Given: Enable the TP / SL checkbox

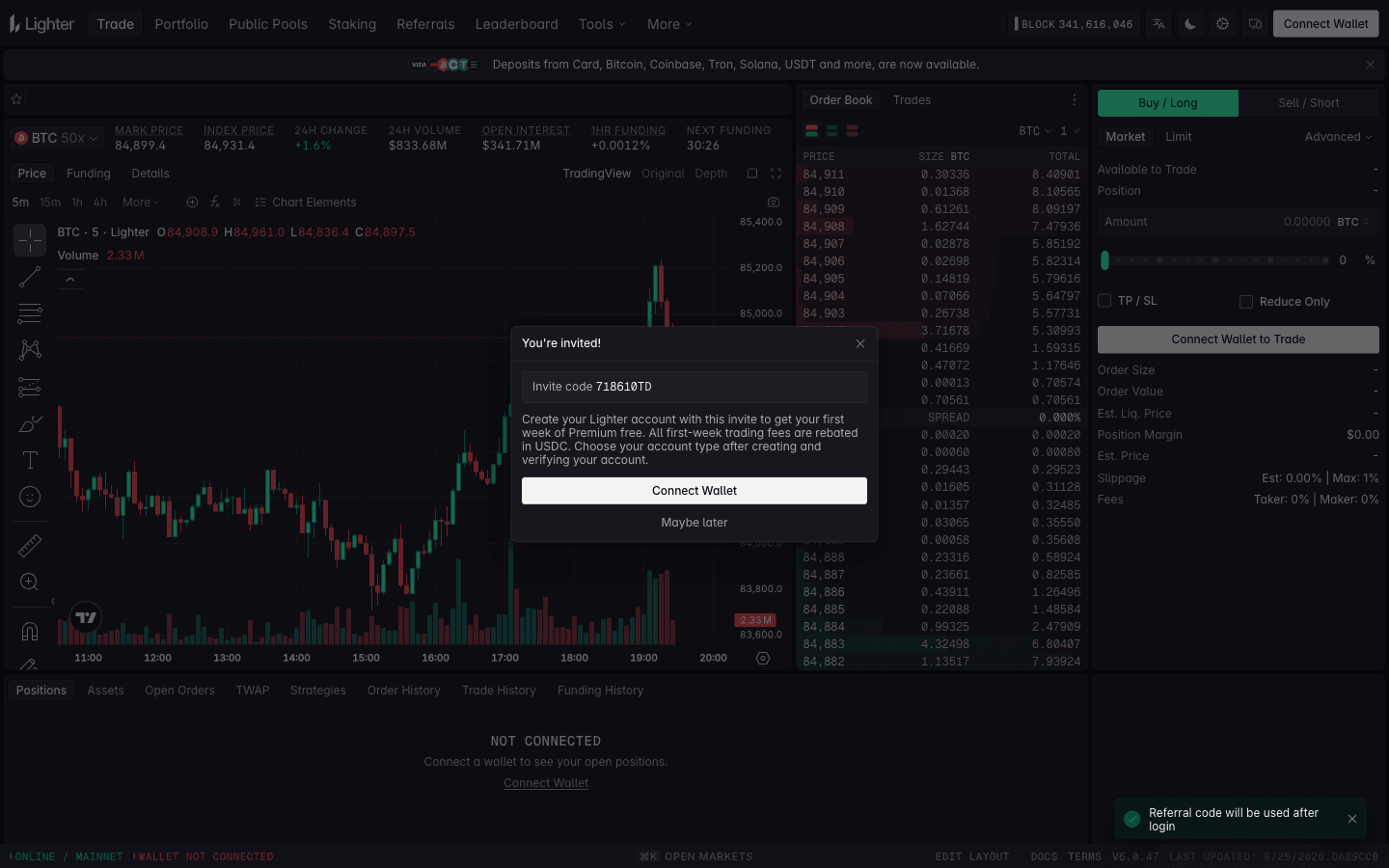Looking at the screenshot, I should pyautogui.click(x=1104, y=301).
